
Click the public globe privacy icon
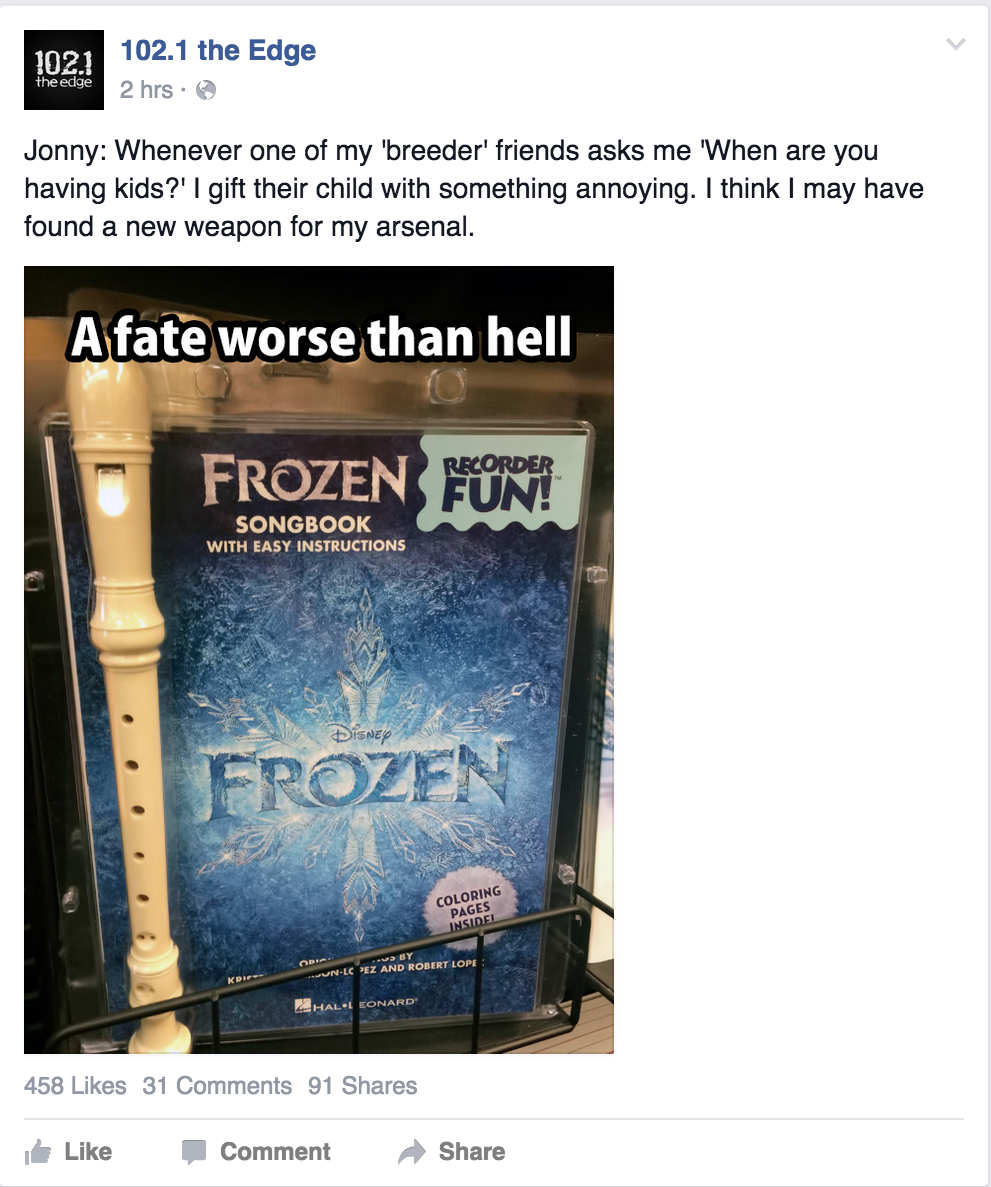point(206,90)
